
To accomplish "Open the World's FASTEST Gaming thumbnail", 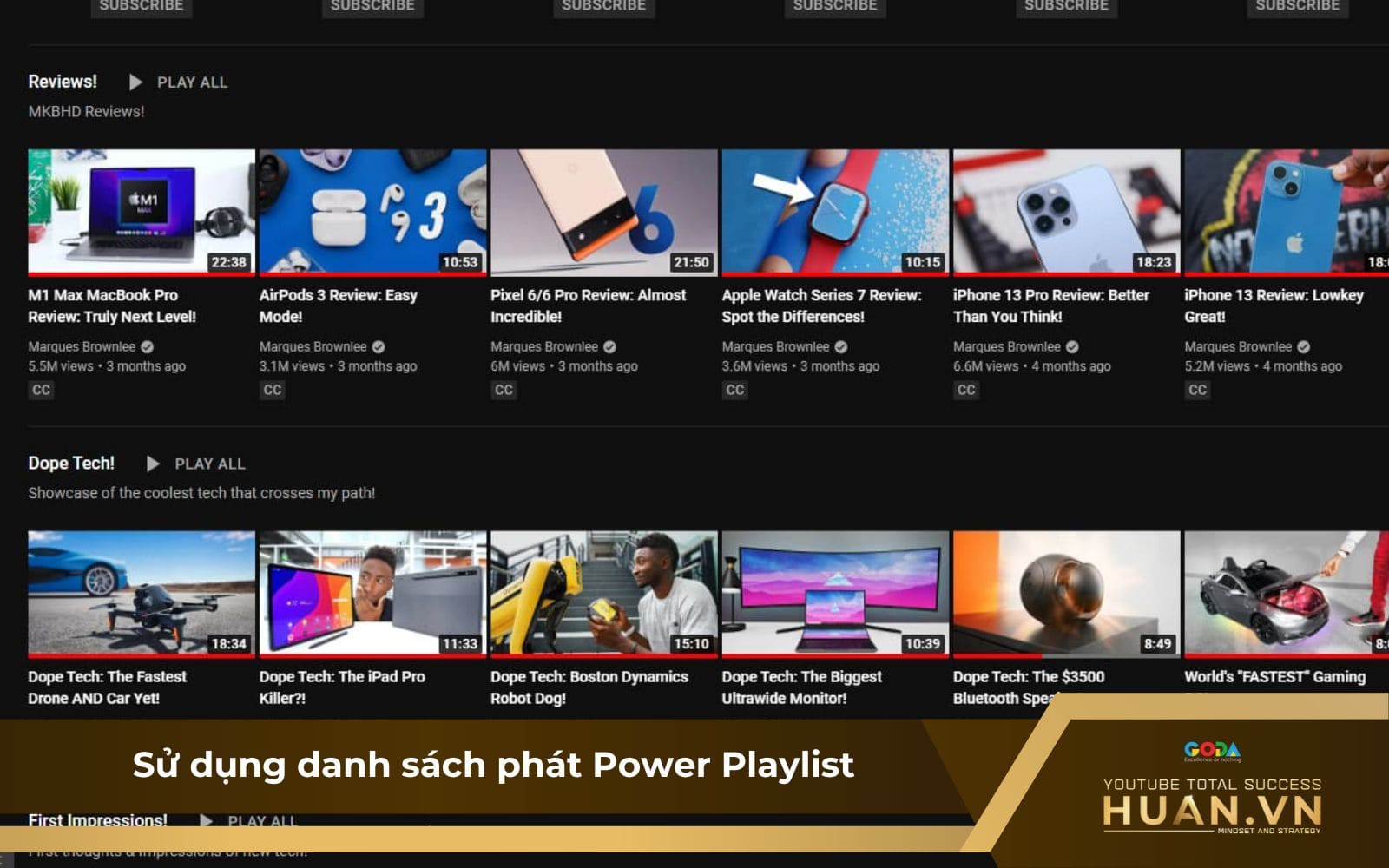I will pyautogui.click(x=1287, y=594).
